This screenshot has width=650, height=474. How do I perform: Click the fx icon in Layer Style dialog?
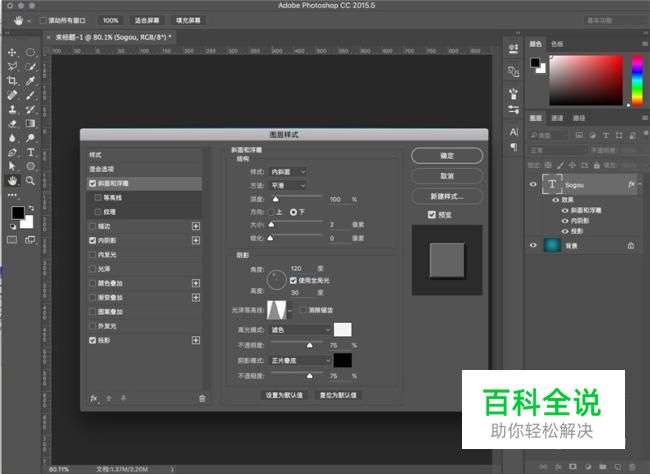(94, 398)
